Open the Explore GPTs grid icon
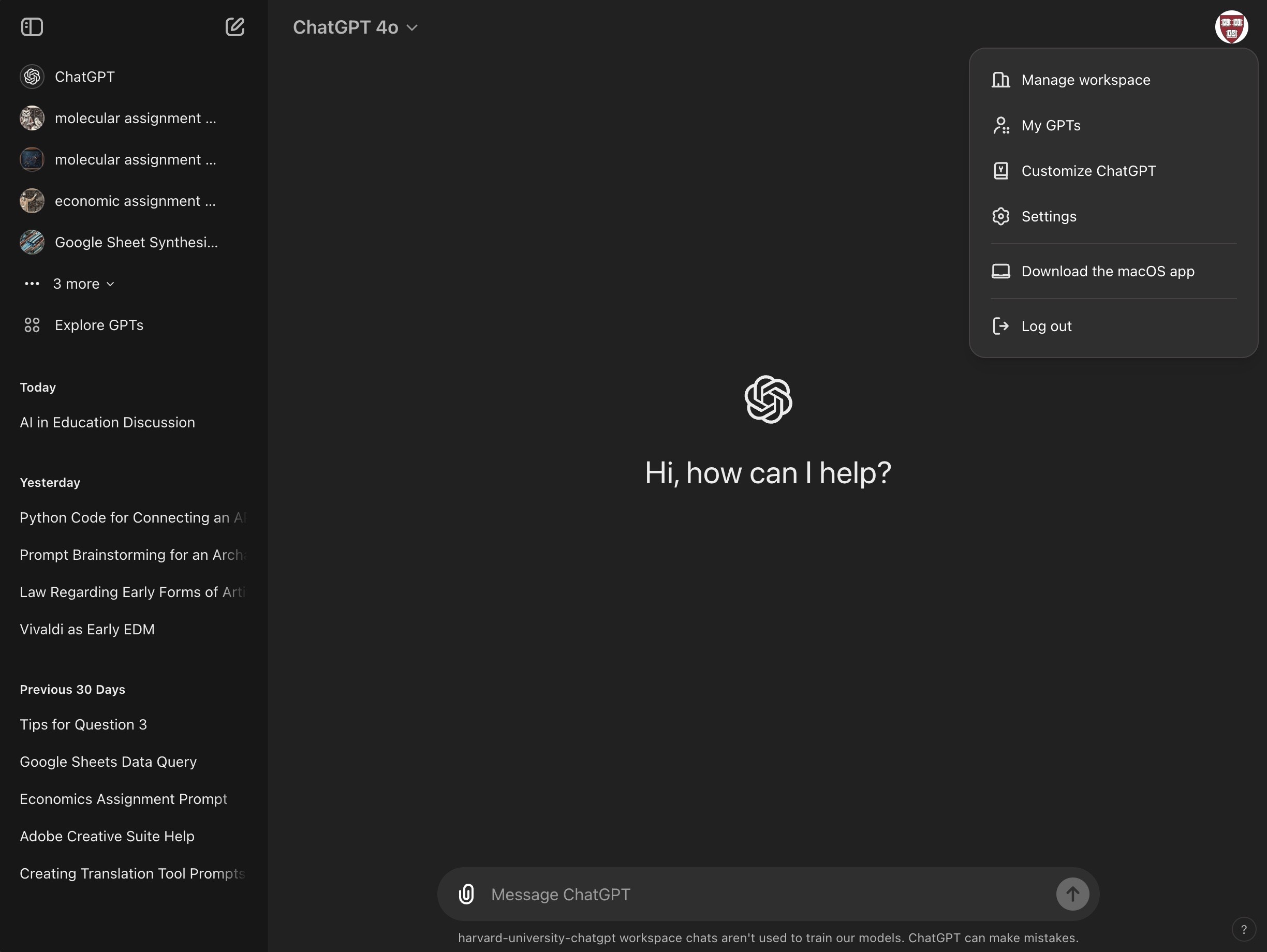1267x952 pixels. point(32,325)
